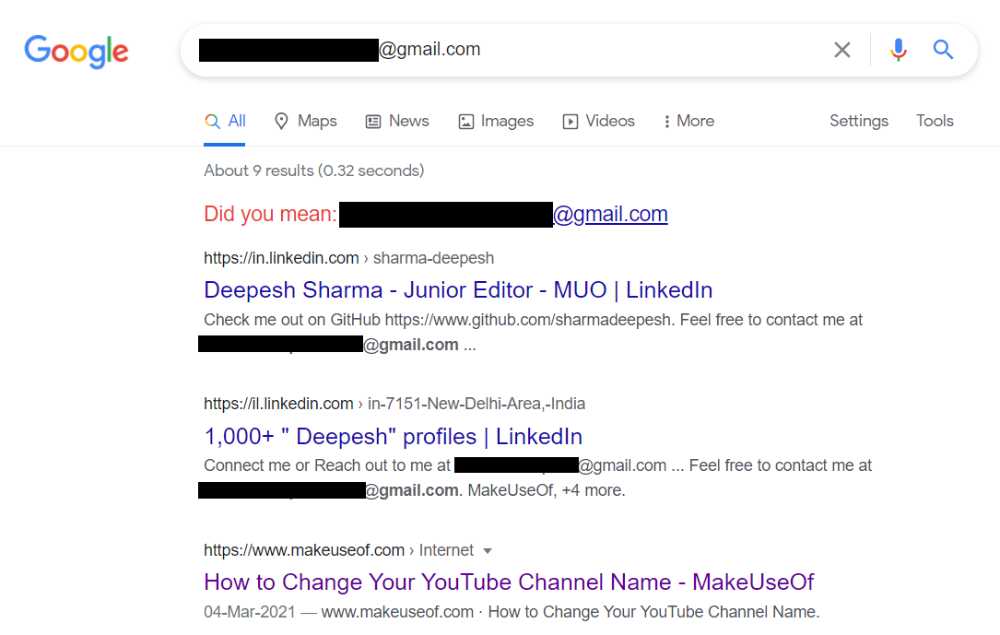Open the result options arrow next to Internet
Screen dimensions: 1000x635
(488, 550)
